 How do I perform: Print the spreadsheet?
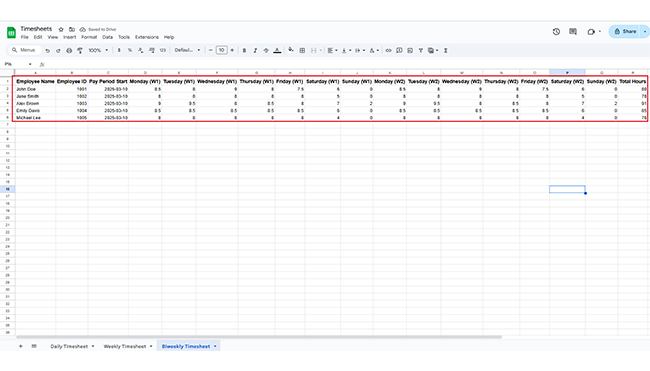pos(69,51)
